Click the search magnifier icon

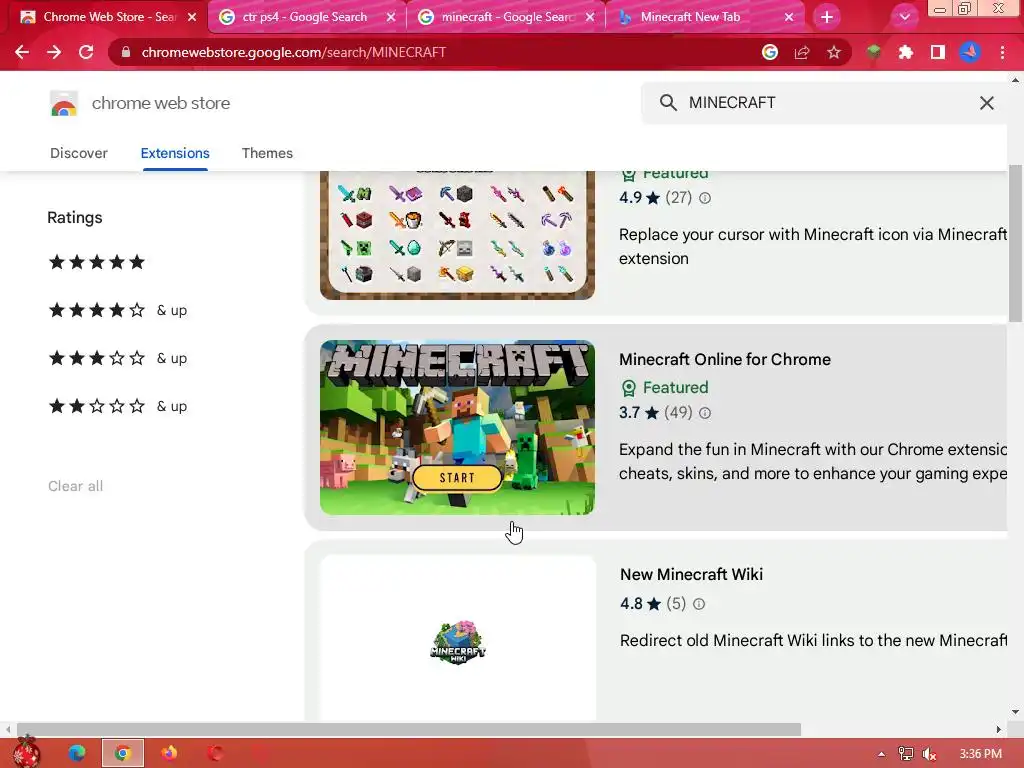click(667, 103)
